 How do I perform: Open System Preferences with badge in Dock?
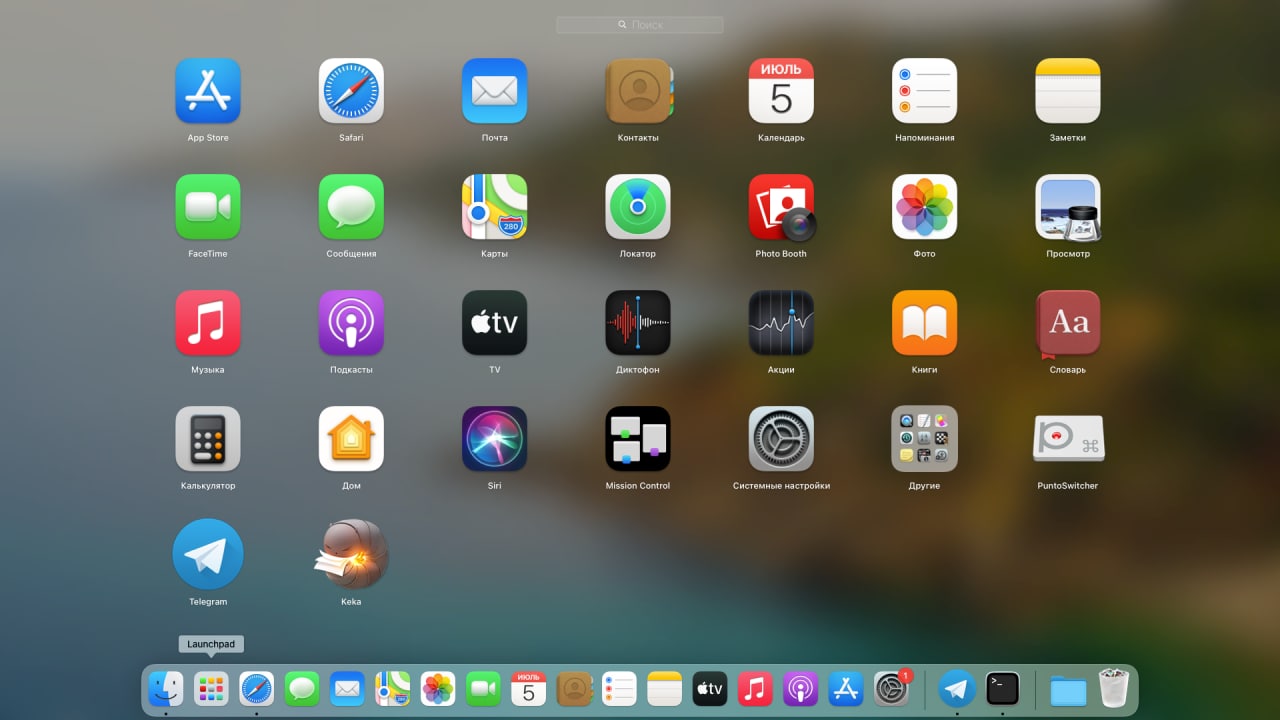(x=892, y=688)
